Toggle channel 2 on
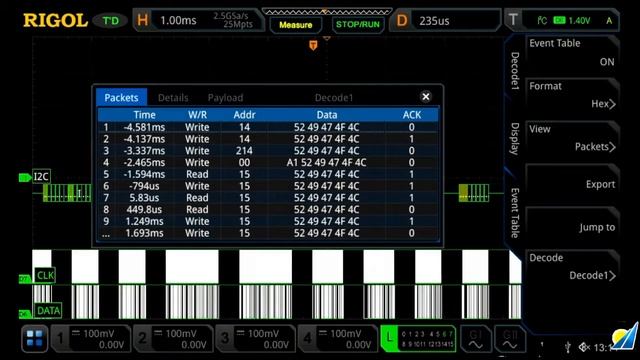 click(x=173, y=338)
